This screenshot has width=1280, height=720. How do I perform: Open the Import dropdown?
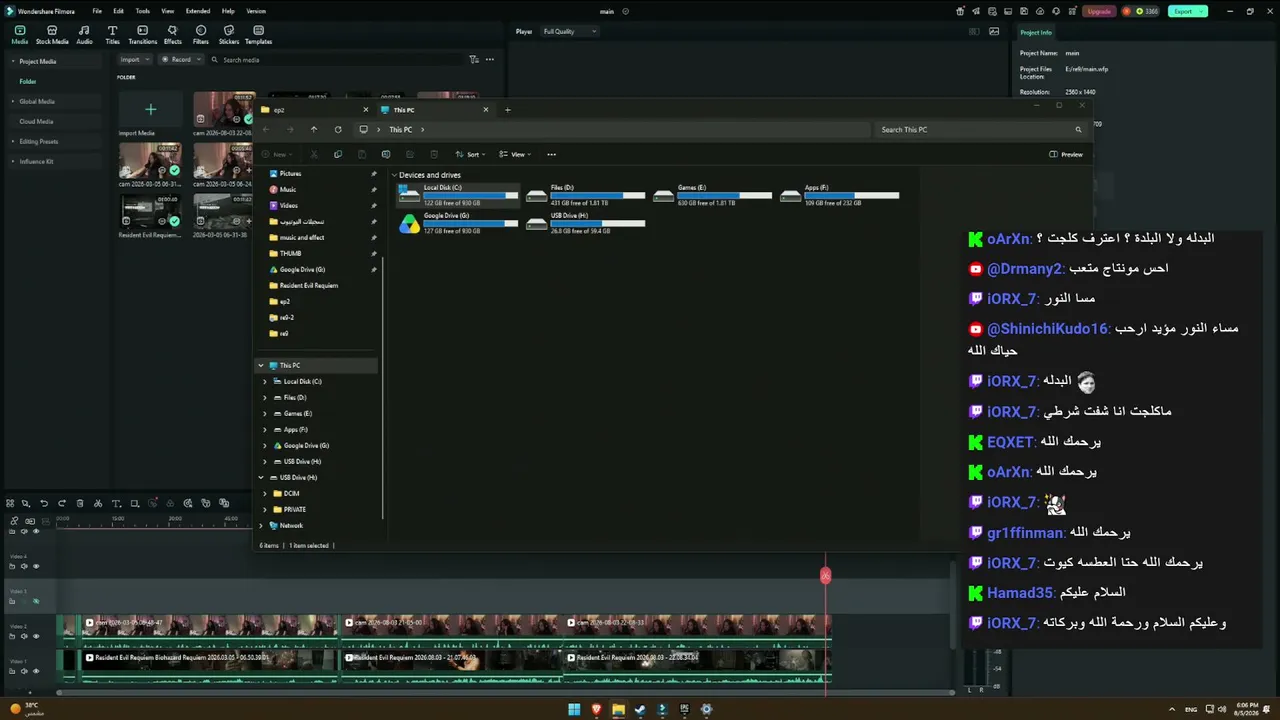click(x=135, y=60)
